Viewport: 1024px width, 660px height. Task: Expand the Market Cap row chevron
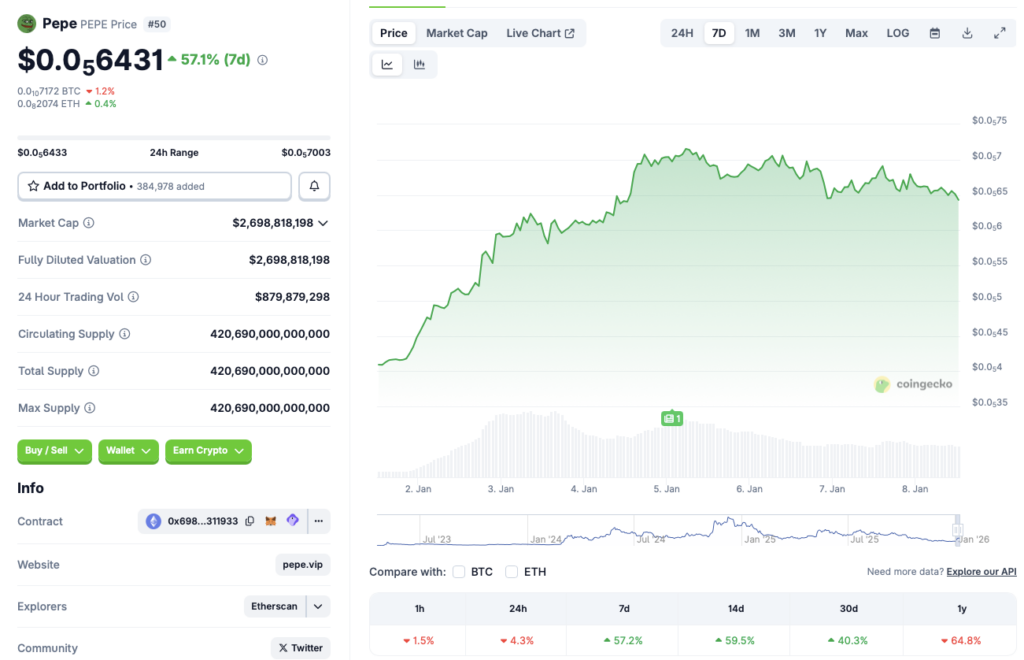(x=322, y=222)
